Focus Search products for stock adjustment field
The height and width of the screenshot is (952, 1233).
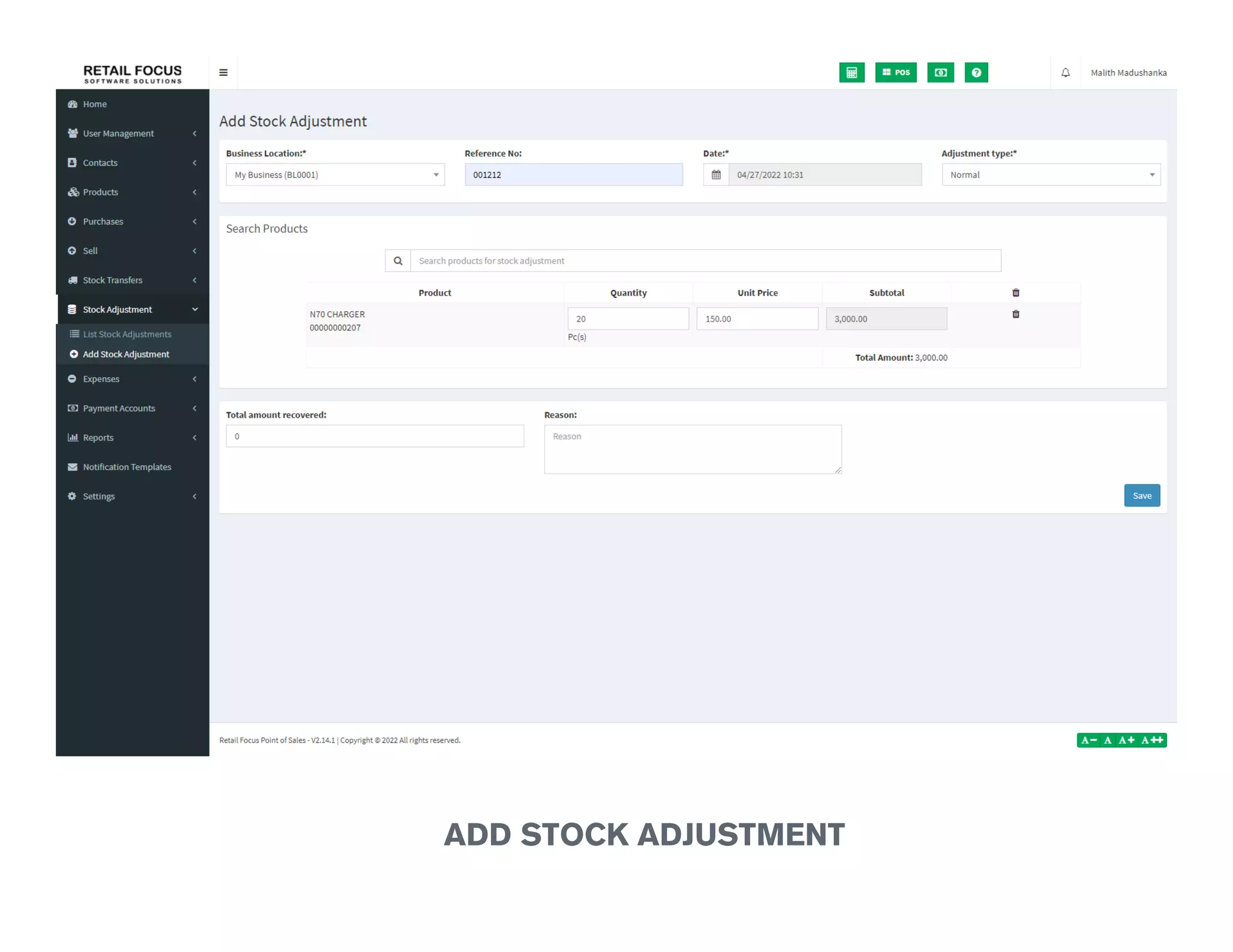point(706,261)
